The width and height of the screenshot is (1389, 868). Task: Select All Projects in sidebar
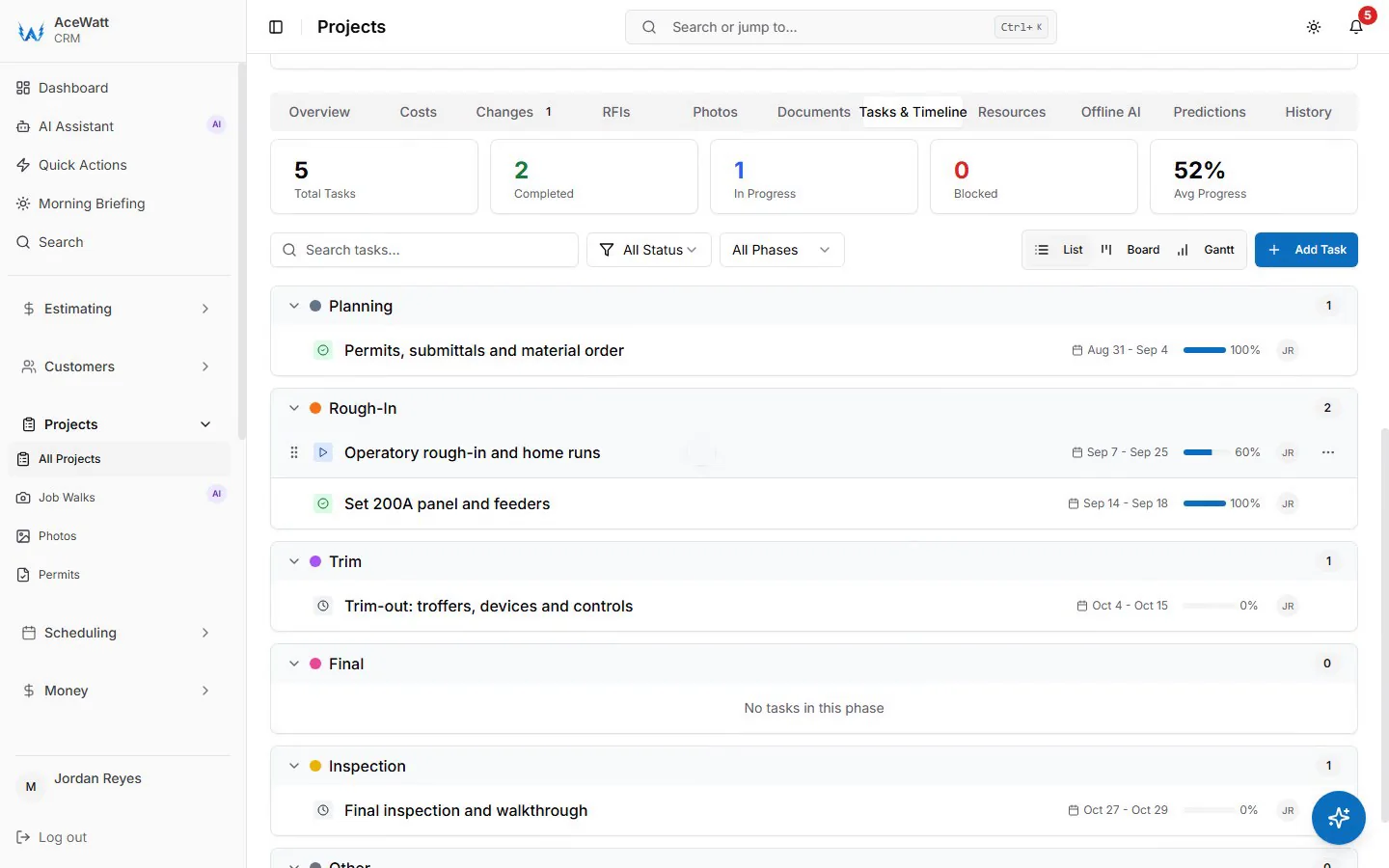pos(120,459)
